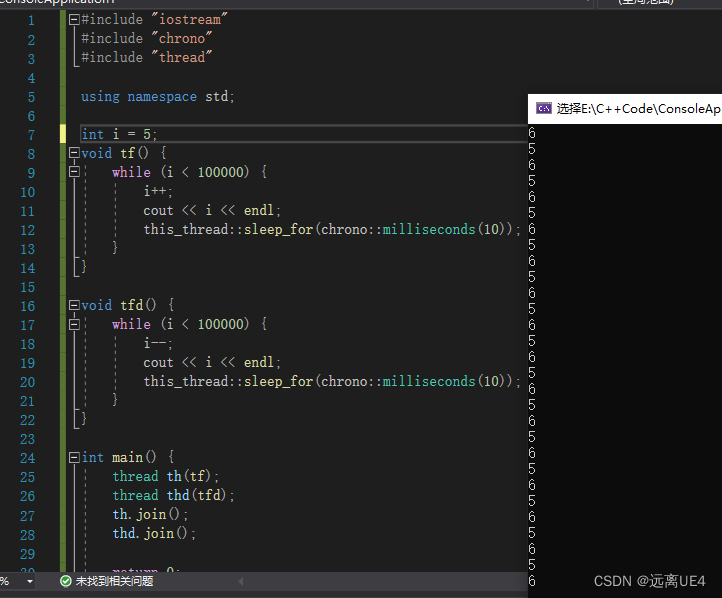
Task: Click the "chrono" include text
Action: pyautogui.click(x=181, y=38)
